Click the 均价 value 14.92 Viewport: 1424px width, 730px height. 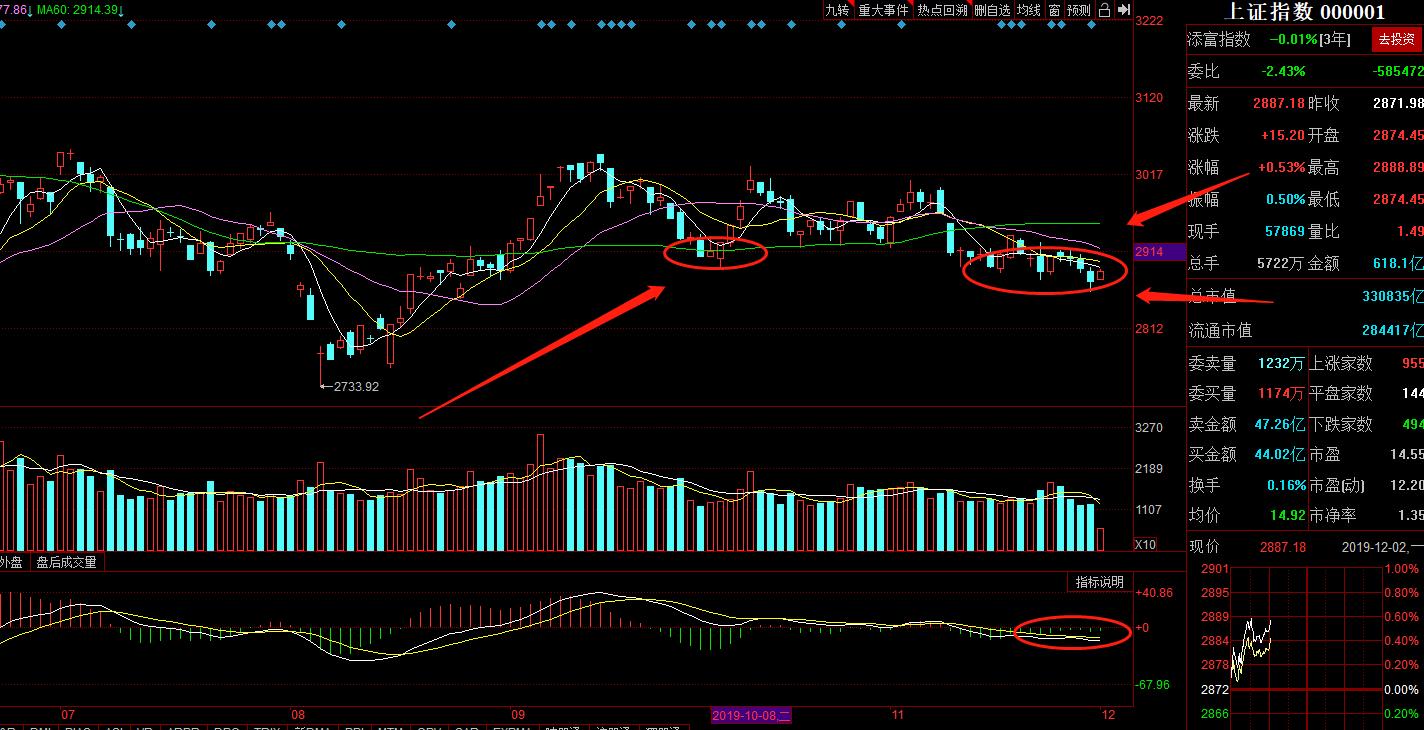1288,516
